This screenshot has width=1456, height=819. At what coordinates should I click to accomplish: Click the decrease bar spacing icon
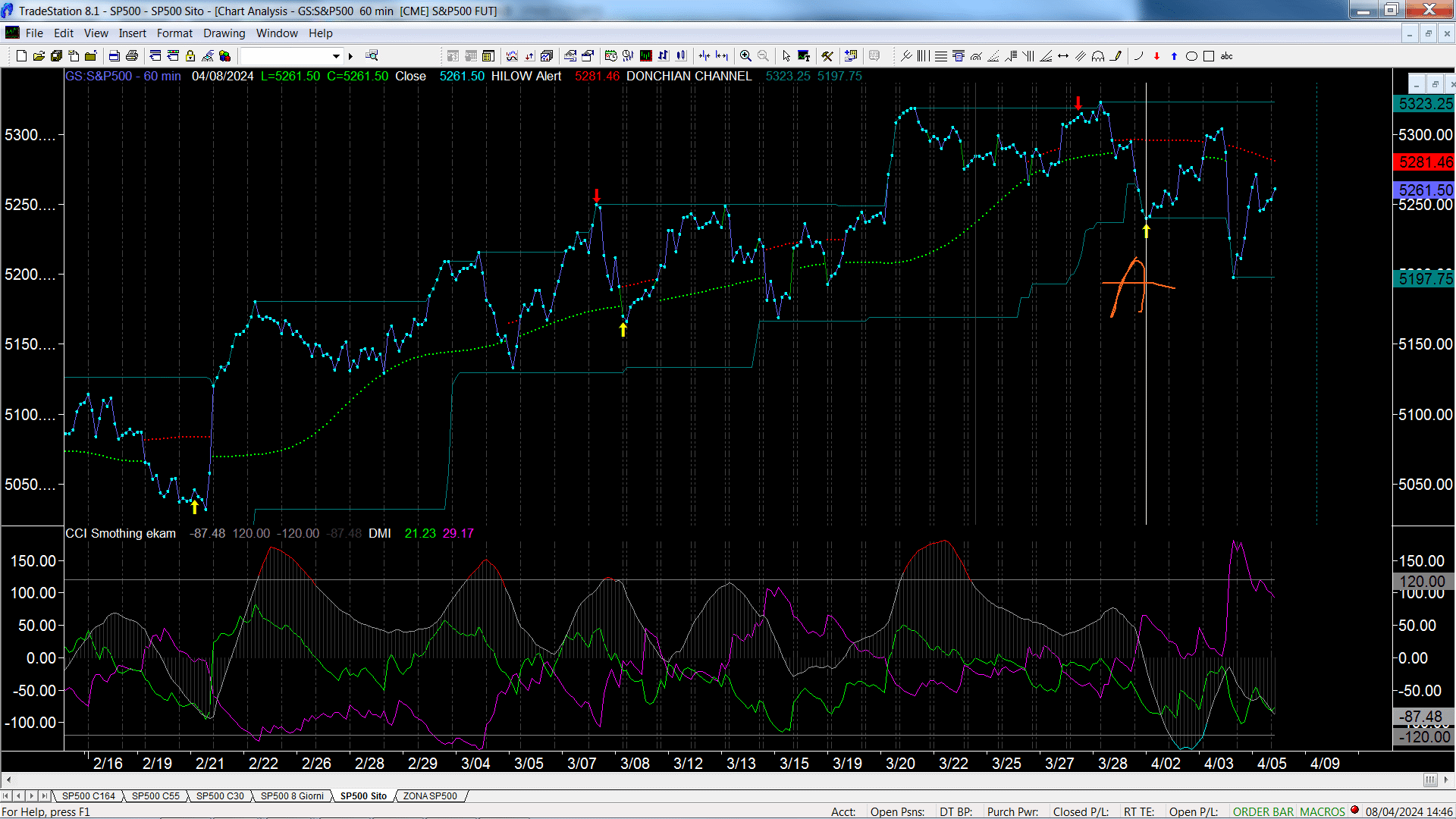pos(704,56)
